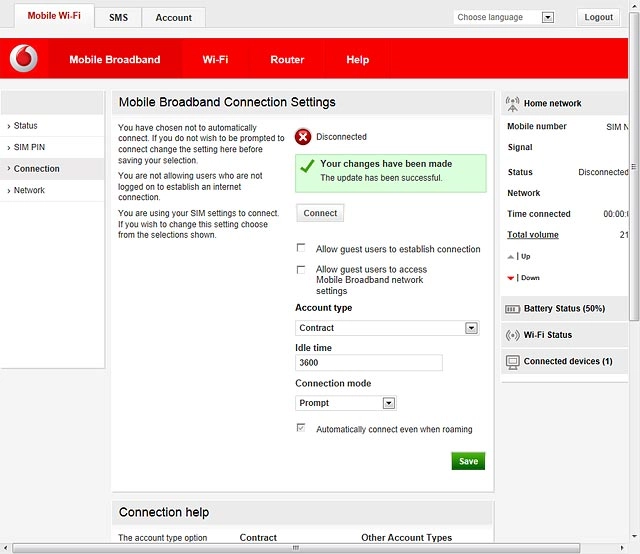Click the Connect button
The height and width of the screenshot is (554, 640).
point(320,213)
